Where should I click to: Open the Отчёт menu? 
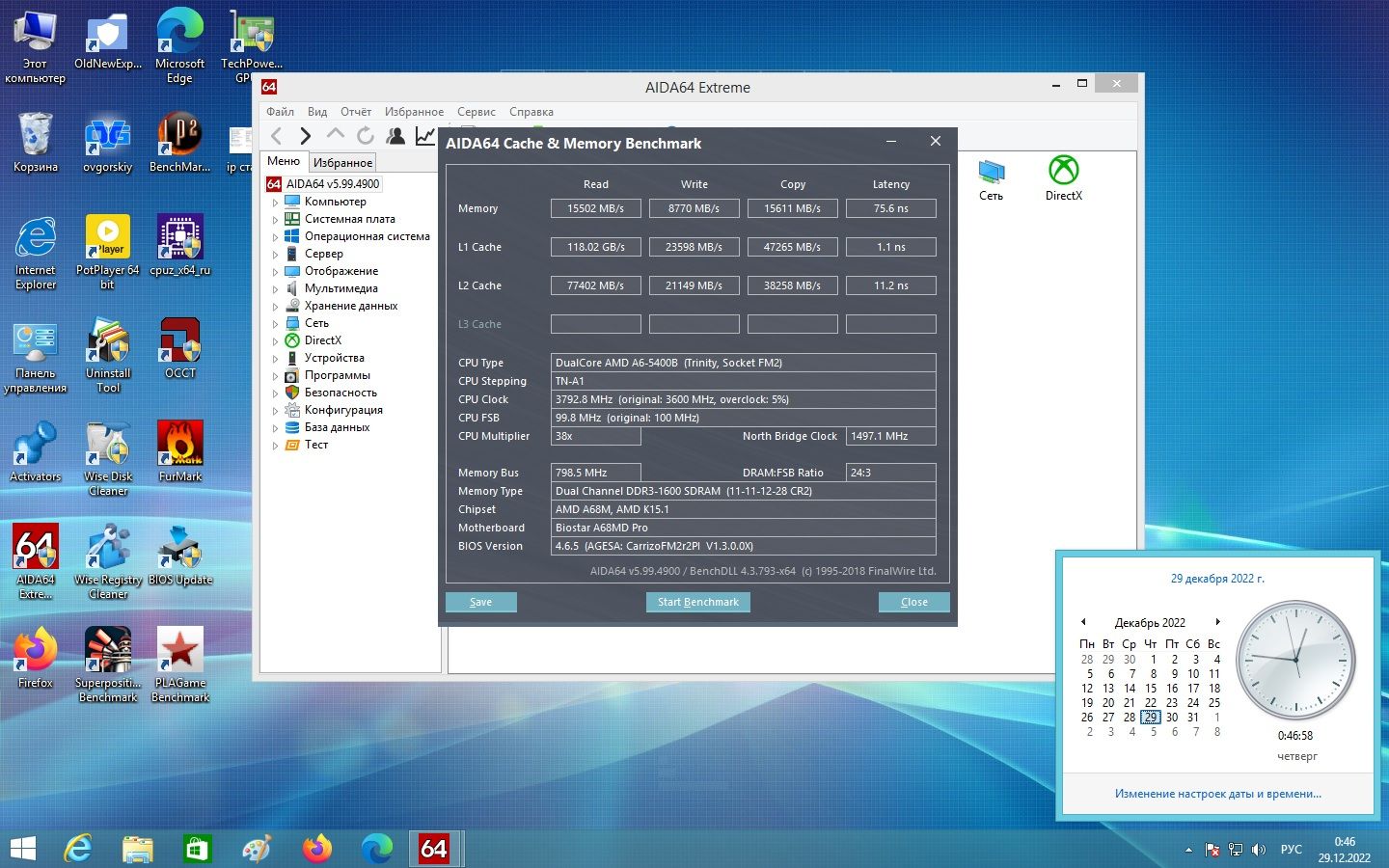[x=356, y=112]
